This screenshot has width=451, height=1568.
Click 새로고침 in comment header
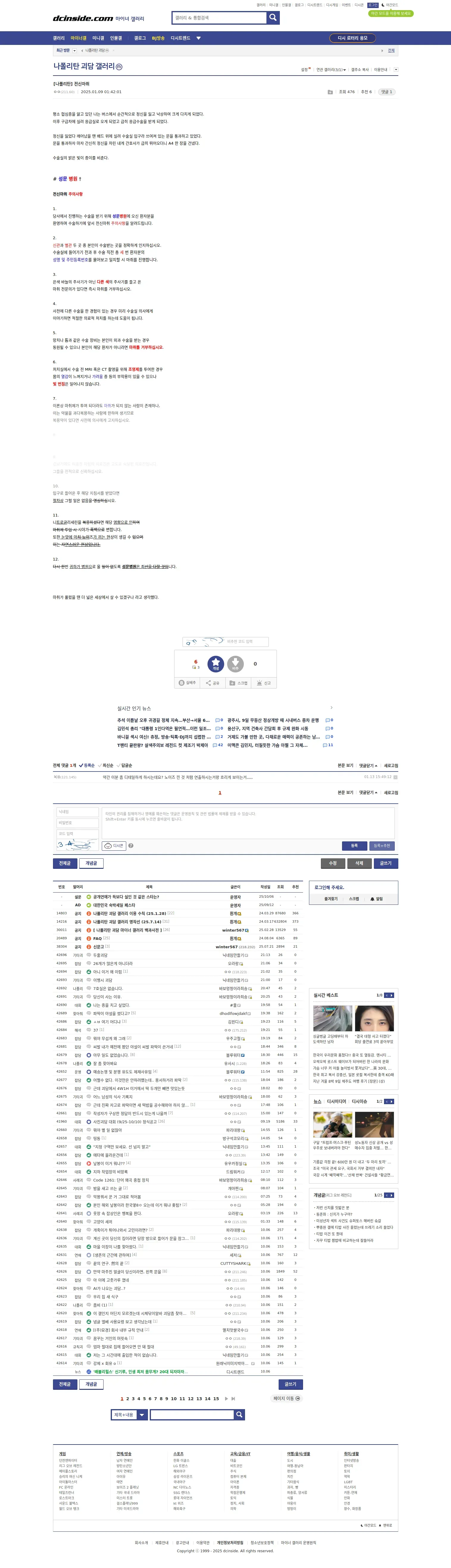click(391, 766)
